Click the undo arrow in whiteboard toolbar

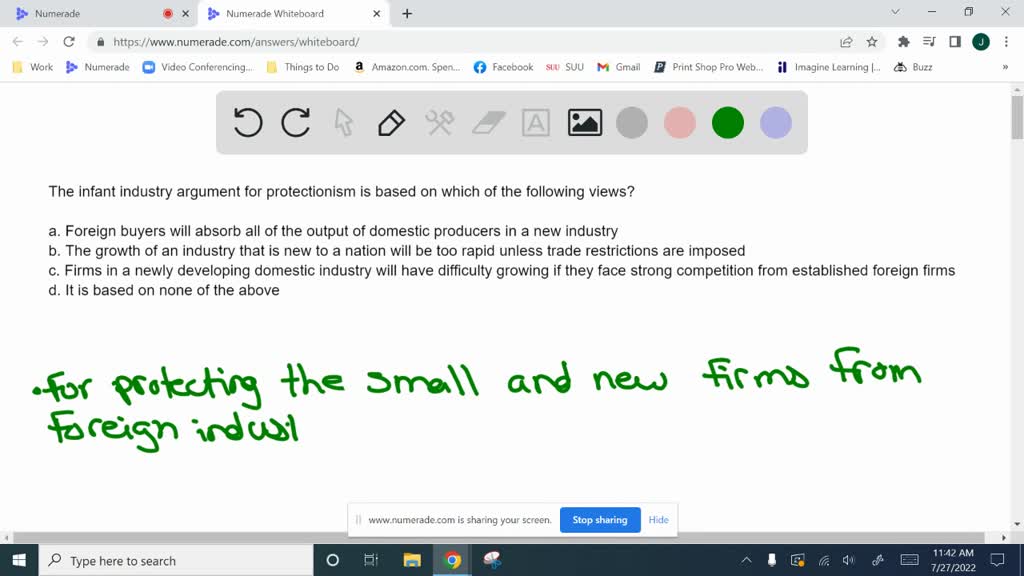click(248, 123)
